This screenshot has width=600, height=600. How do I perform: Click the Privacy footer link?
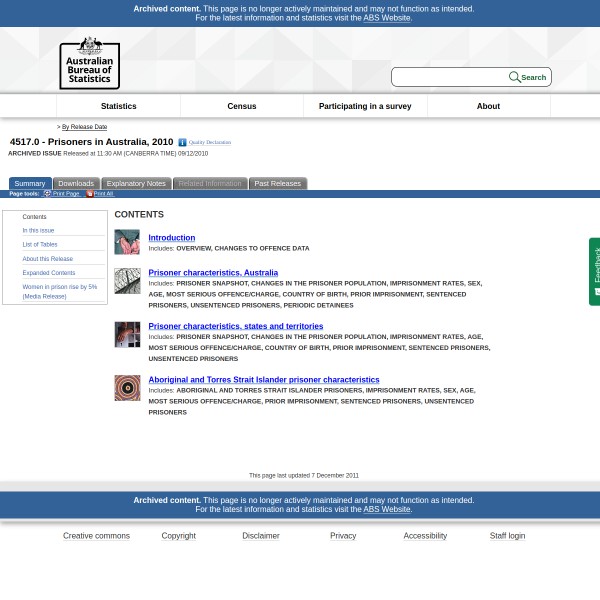coord(343,536)
